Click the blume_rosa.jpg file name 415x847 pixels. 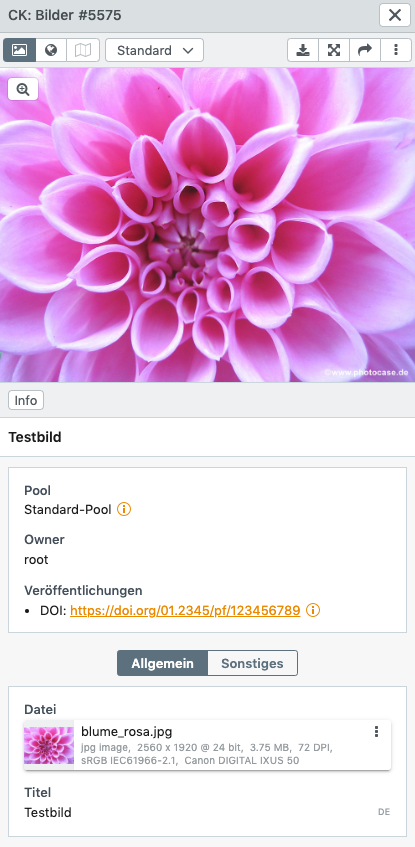click(x=126, y=731)
